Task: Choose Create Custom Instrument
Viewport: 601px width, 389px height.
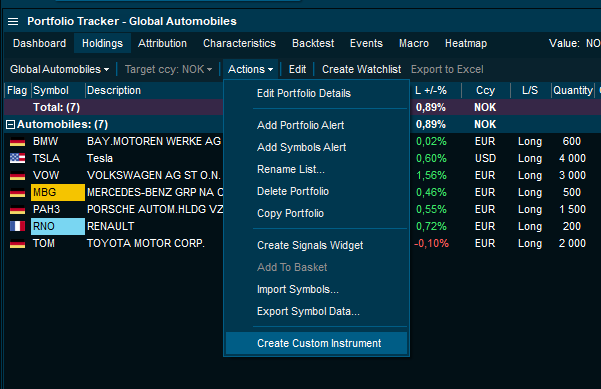Action: click(x=316, y=343)
